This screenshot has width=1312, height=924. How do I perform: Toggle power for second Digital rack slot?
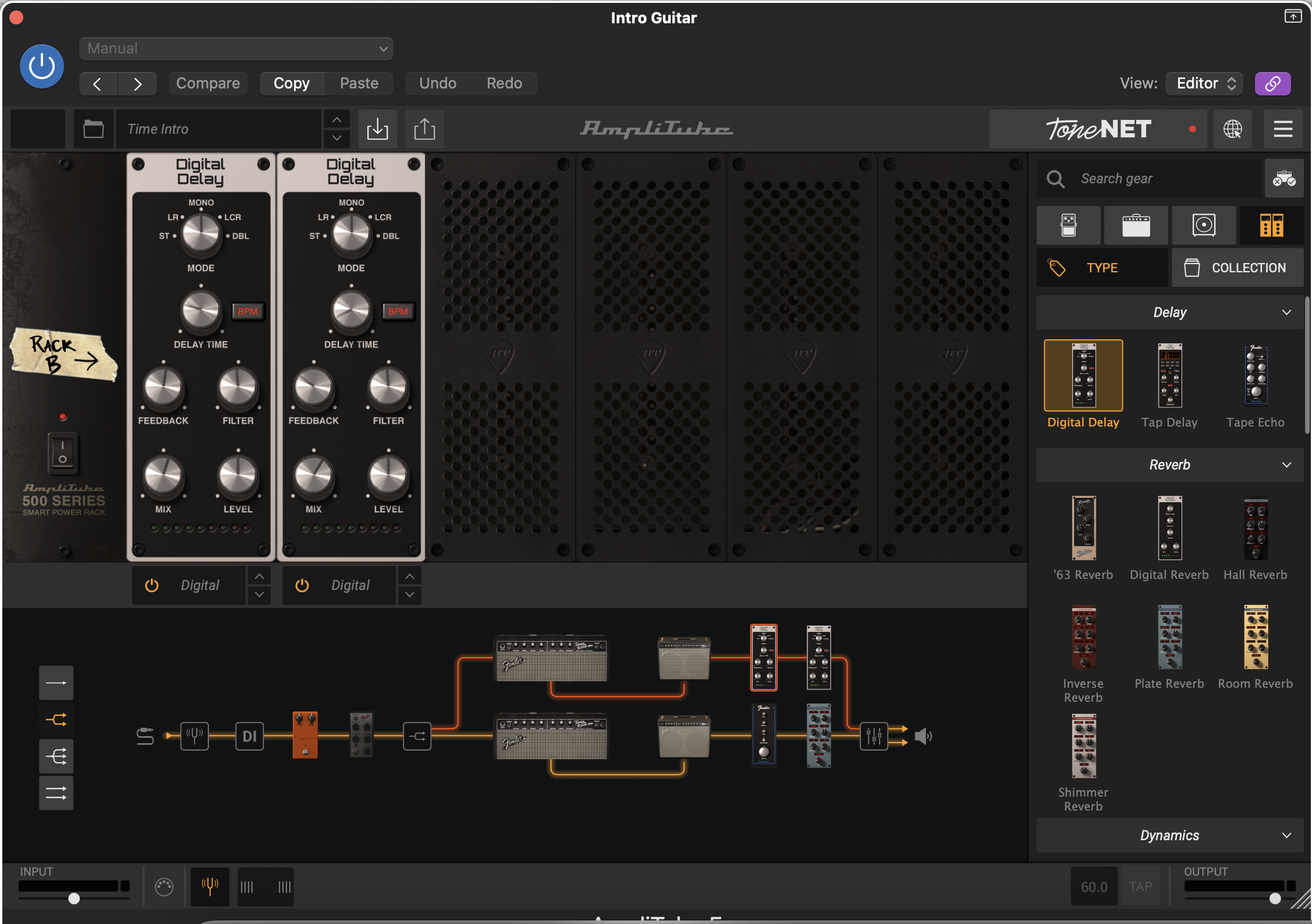[x=302, y=585]
